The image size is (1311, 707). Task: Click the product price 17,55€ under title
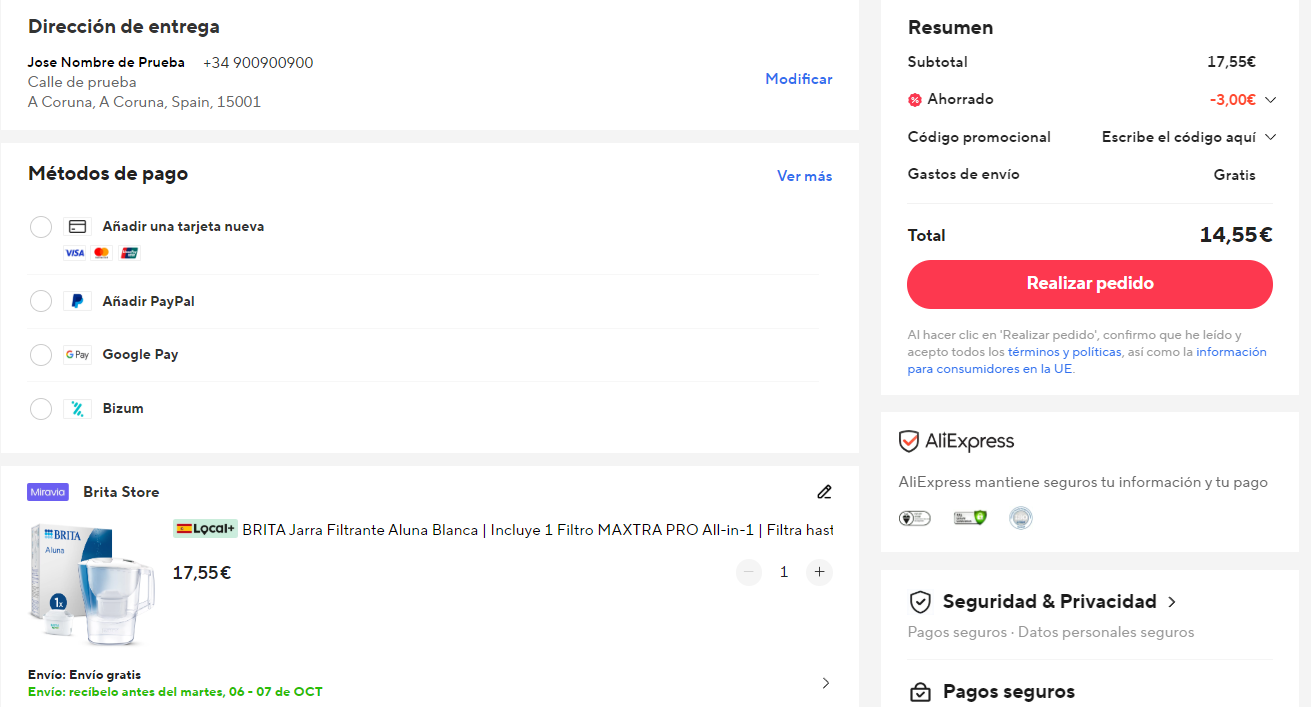[202, 573]
